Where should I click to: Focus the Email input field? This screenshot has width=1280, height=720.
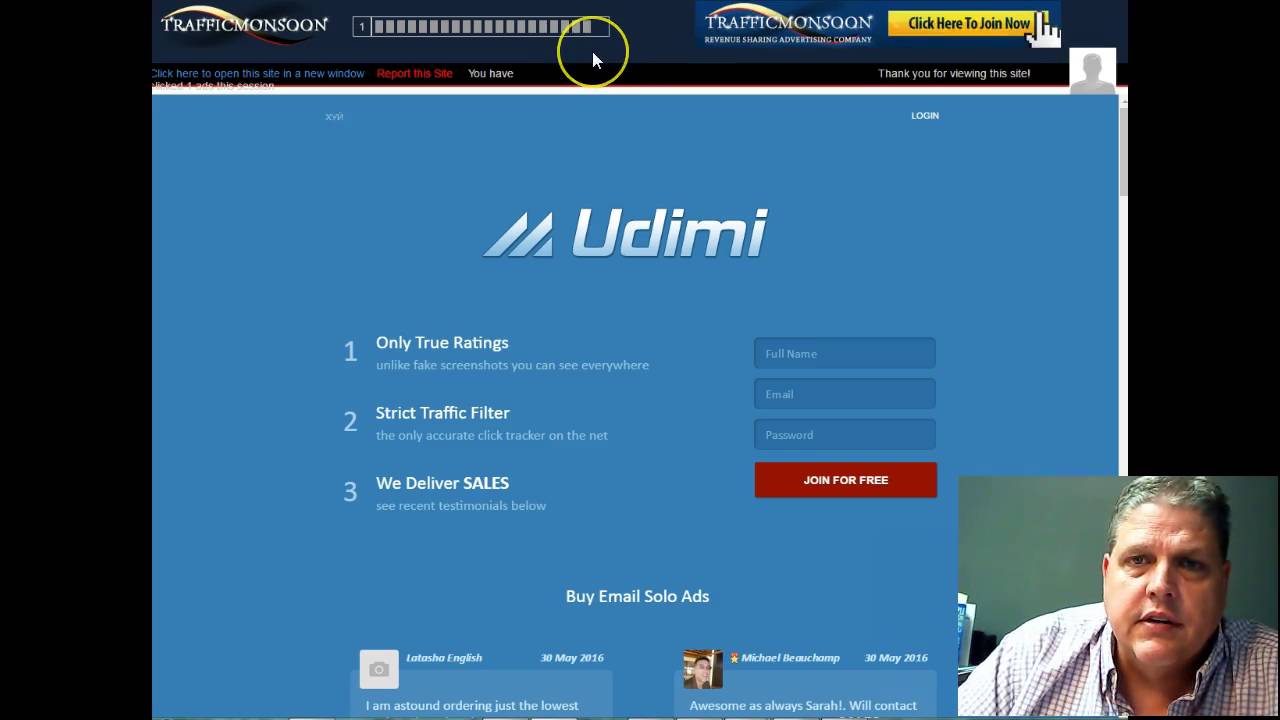point(845,394)
